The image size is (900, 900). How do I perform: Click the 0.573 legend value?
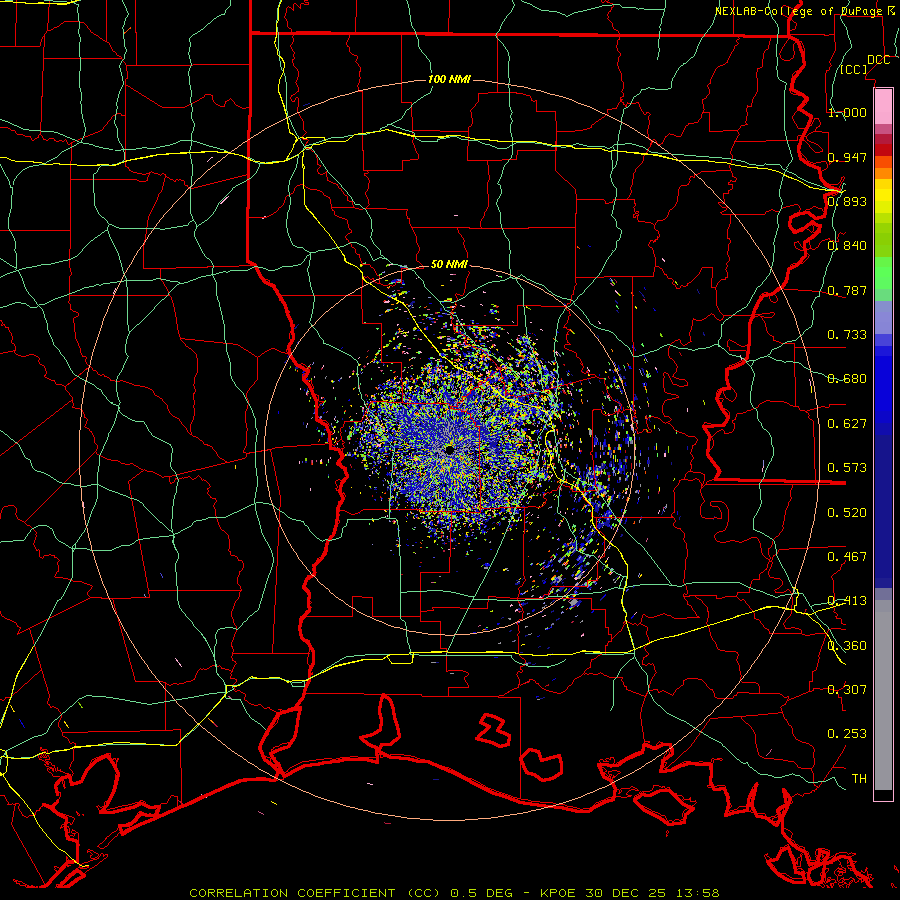847,468
